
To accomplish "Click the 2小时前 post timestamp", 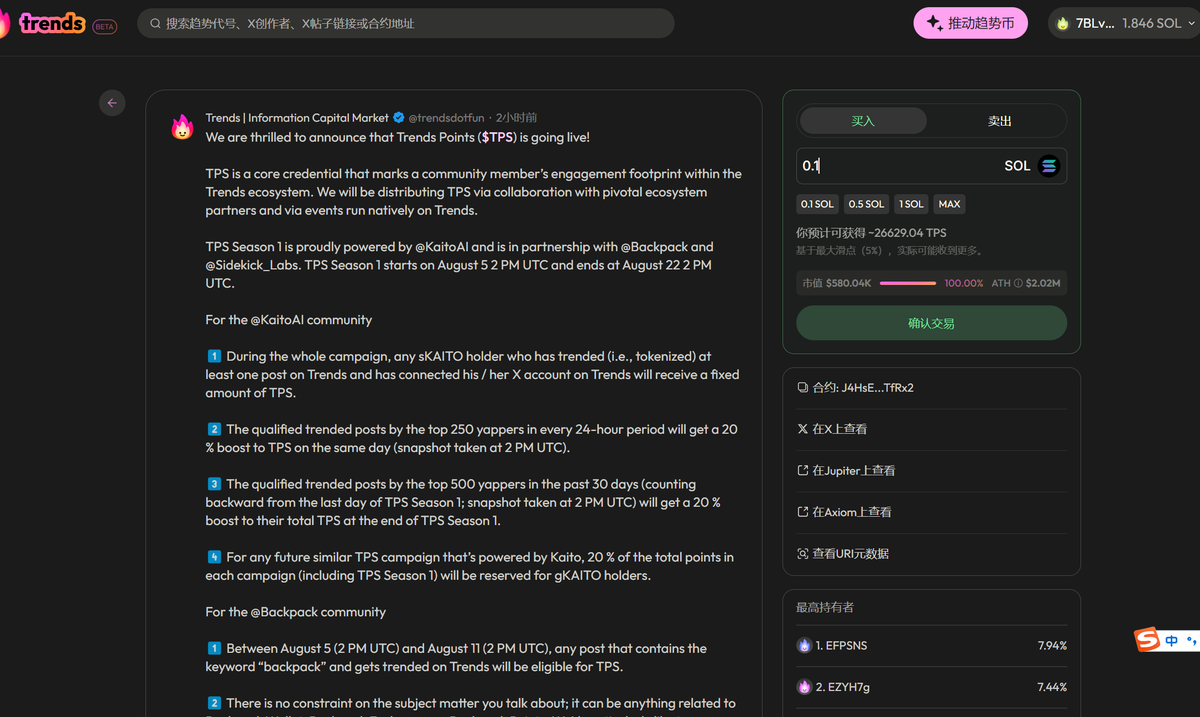I will [516, 118].
